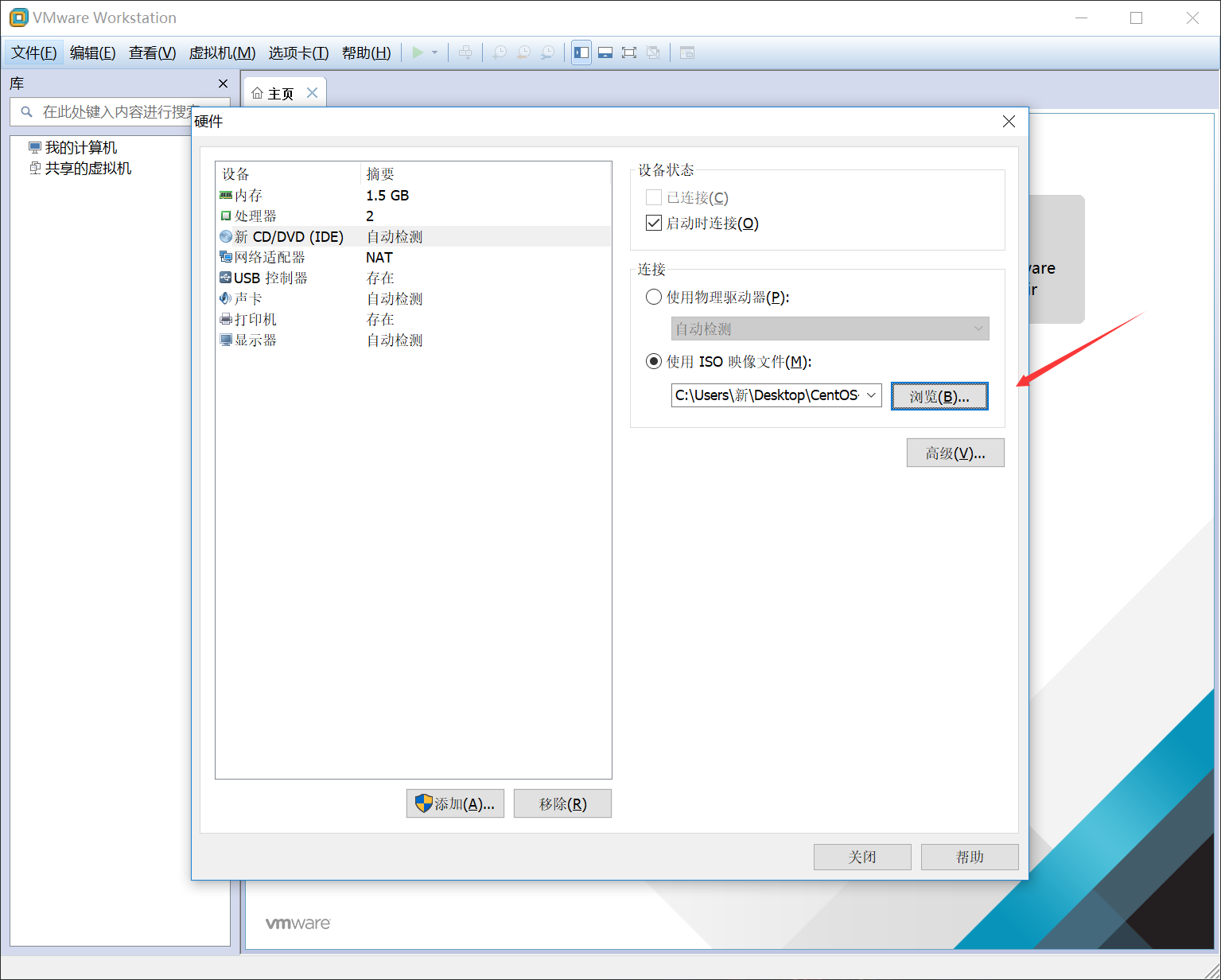The image size is (1221, 980).
Task: Toggle the 启动时连接(O) checkbox
Action: tap(654, 223)
